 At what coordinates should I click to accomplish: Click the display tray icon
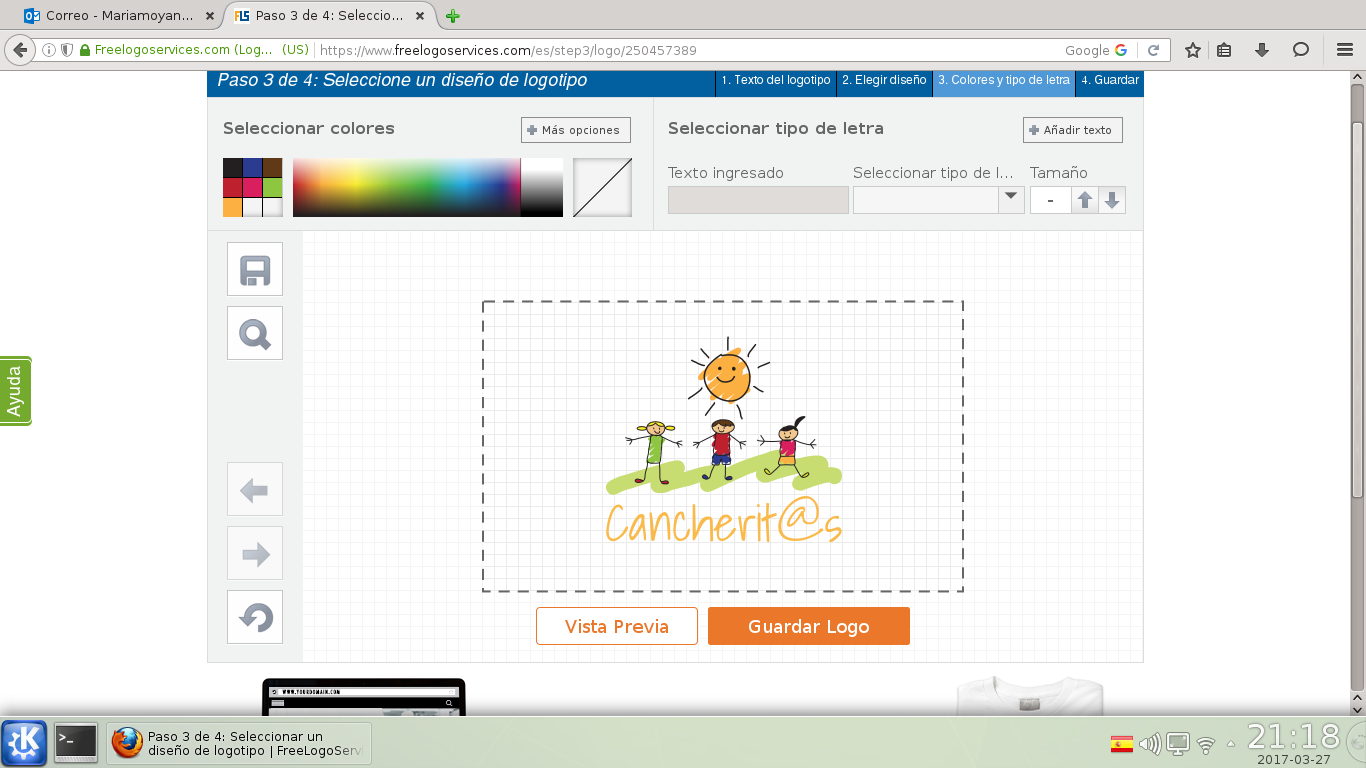tap(1178, 744)
